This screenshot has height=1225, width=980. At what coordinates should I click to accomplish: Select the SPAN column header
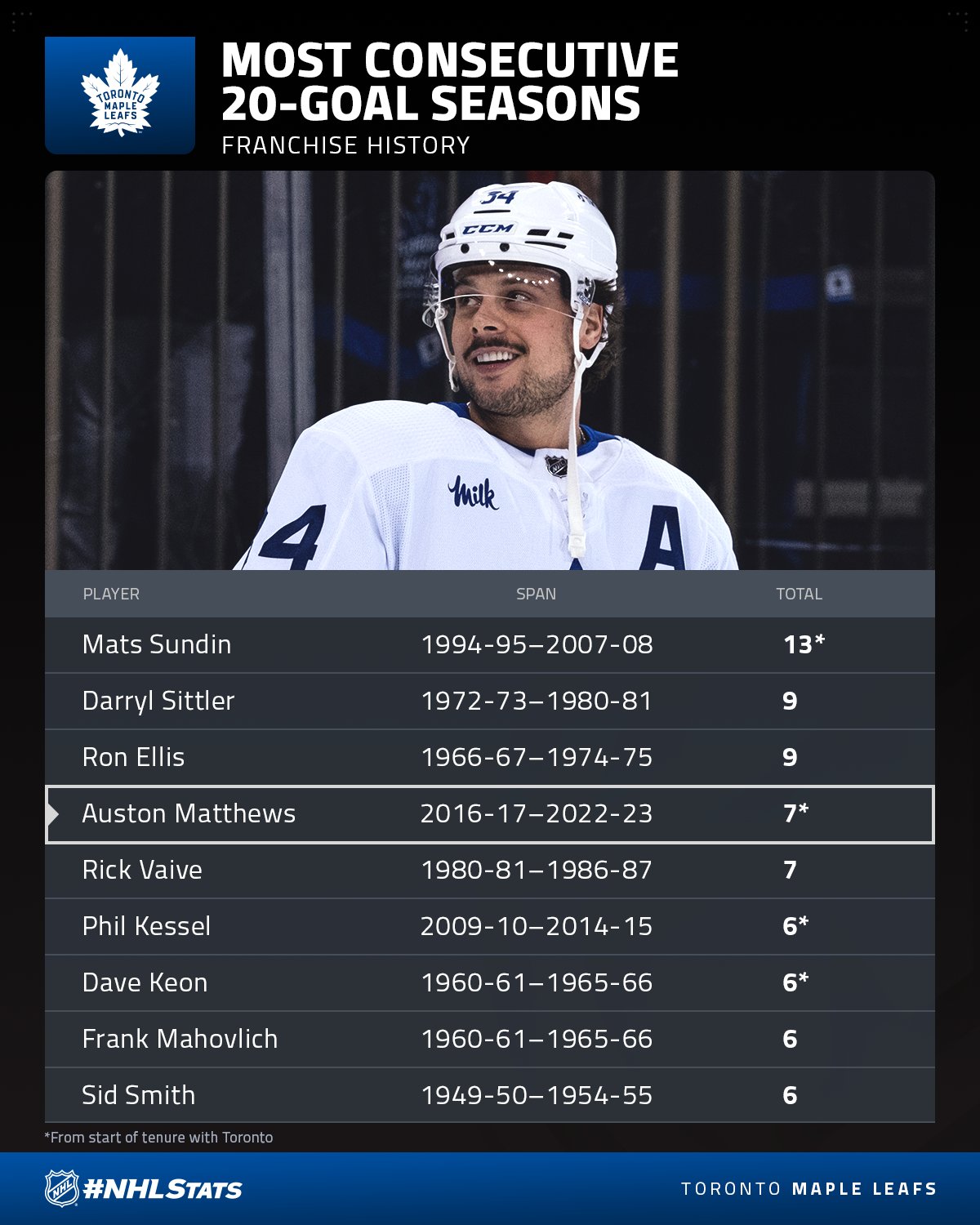point(536,594)
